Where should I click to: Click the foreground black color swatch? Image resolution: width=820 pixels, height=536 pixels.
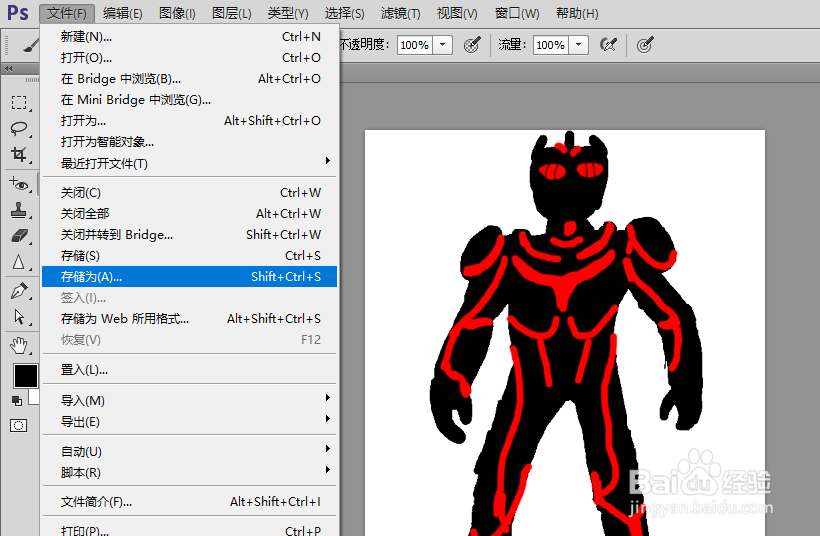coord(25,376)
